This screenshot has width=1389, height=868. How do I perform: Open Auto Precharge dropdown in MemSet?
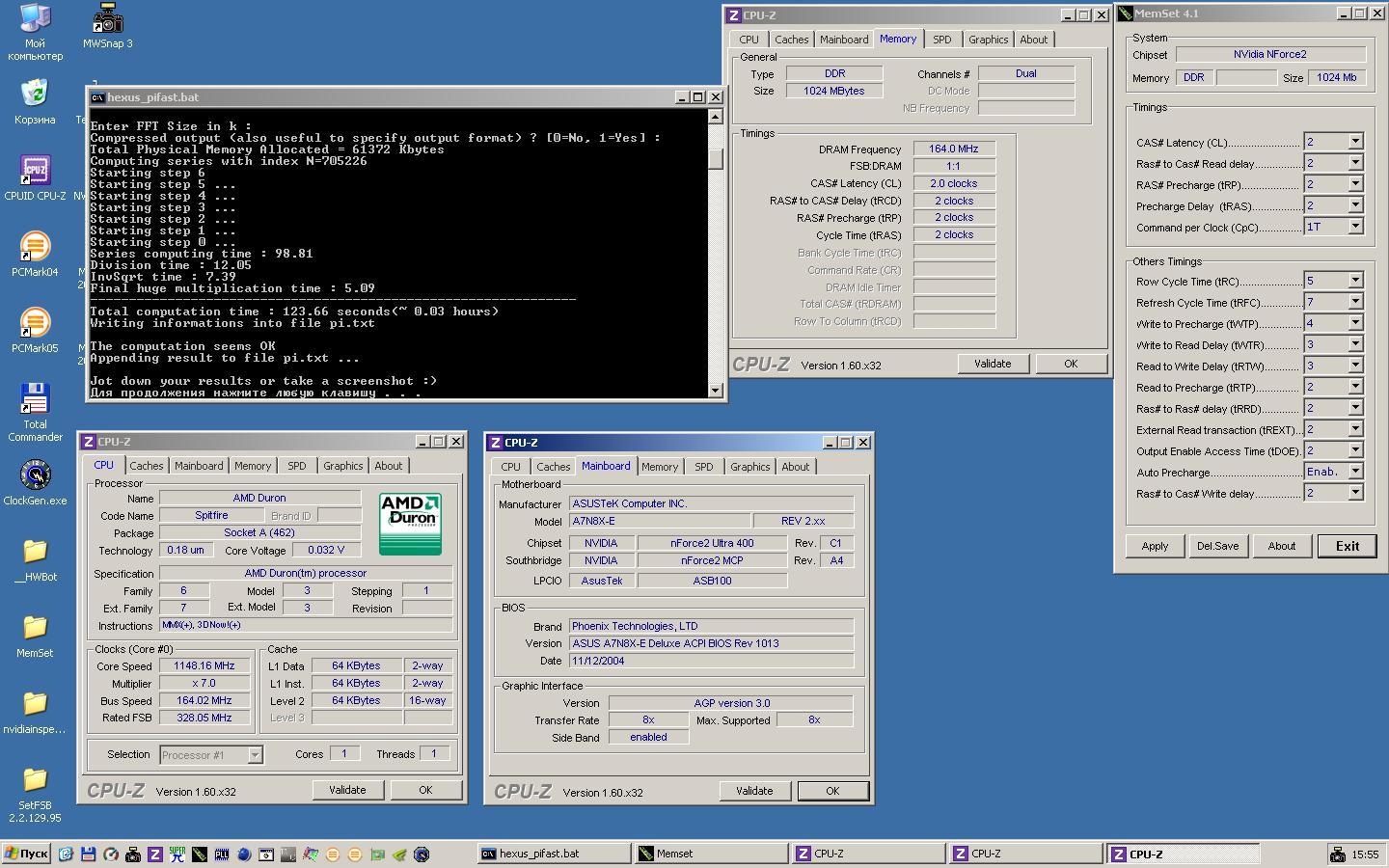point(1354,472)
